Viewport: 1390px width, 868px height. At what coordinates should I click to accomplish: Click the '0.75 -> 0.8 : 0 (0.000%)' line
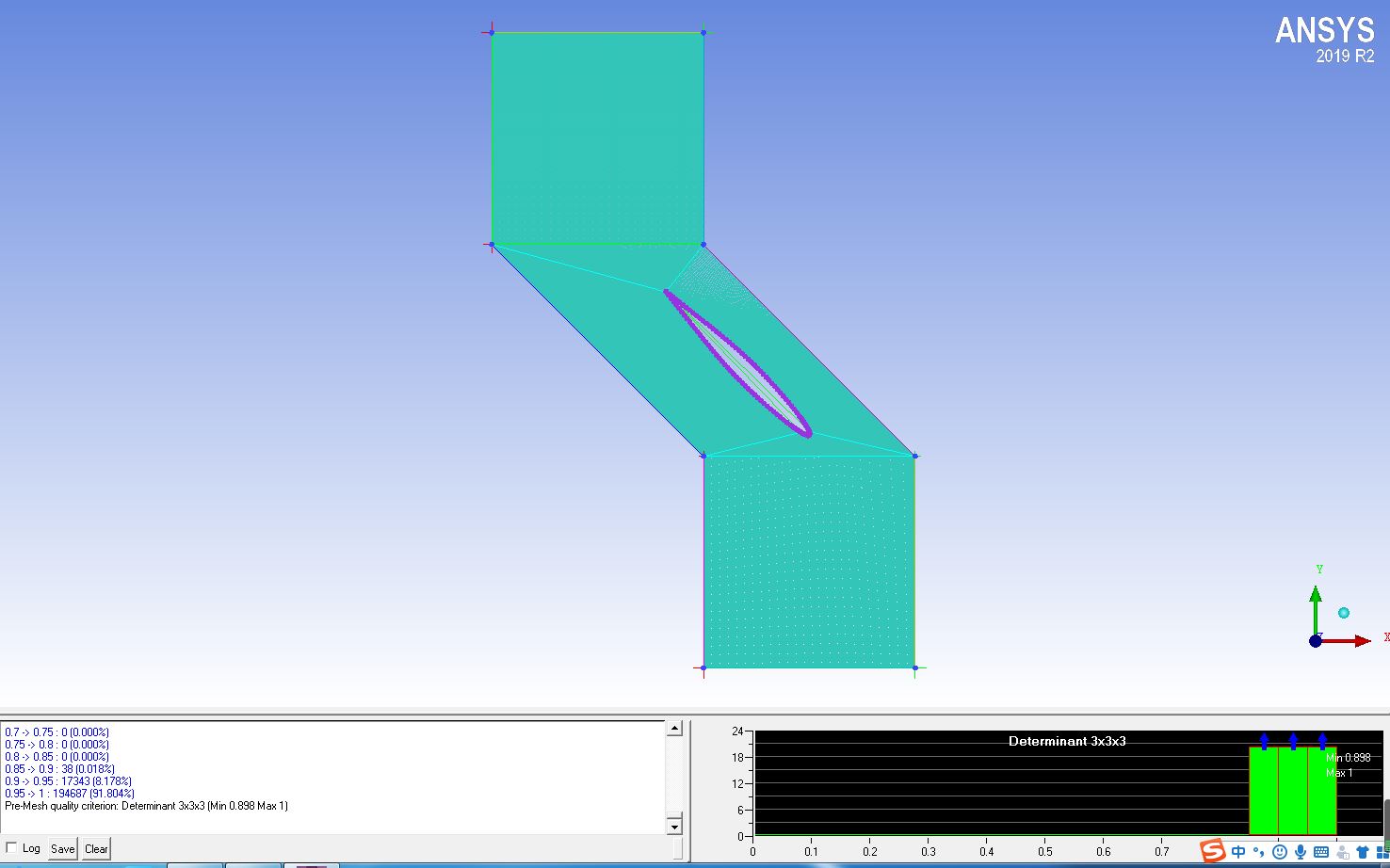point(57,745)
